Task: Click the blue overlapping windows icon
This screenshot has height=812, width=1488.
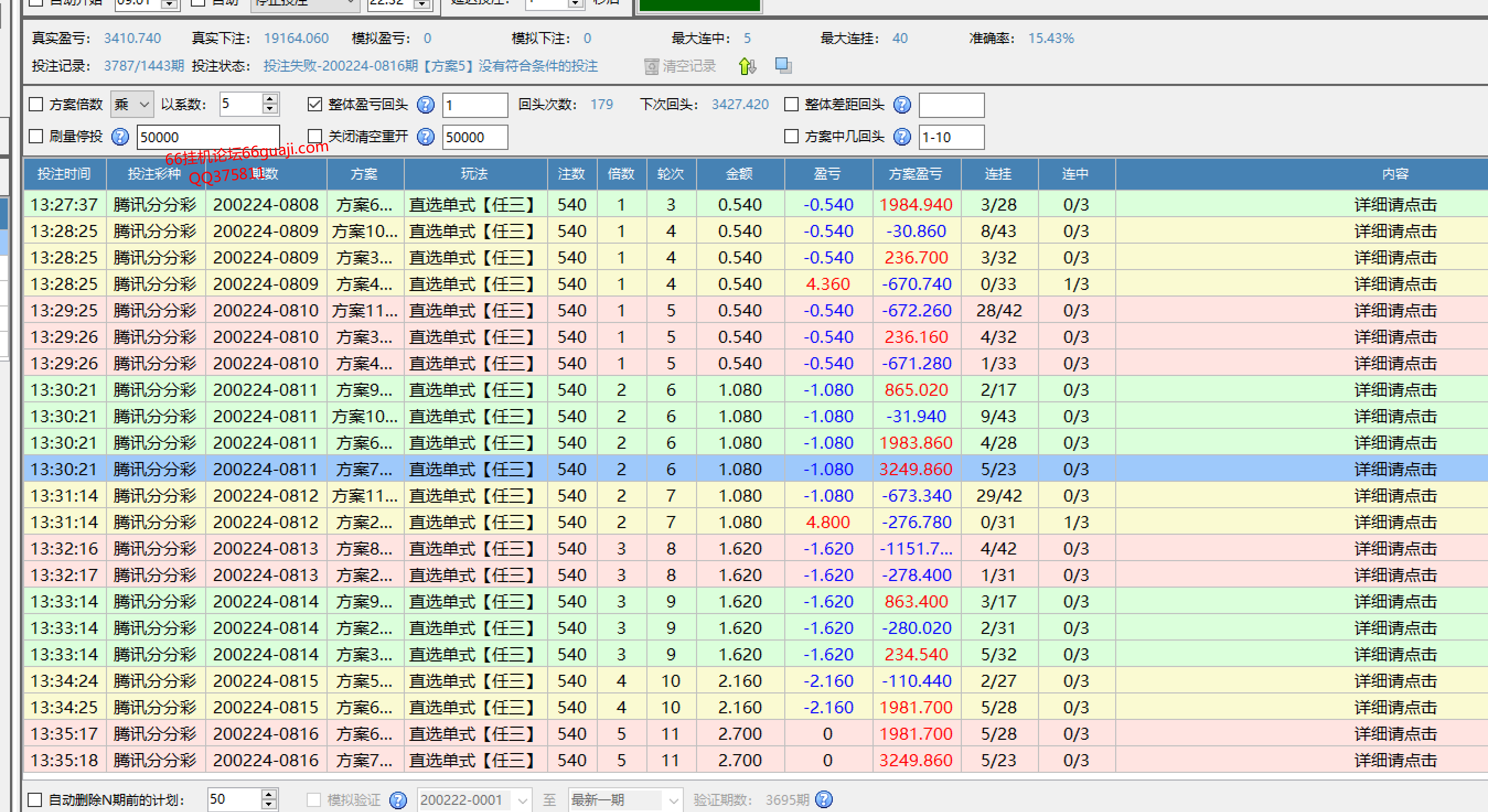Action: click(783, 66)
